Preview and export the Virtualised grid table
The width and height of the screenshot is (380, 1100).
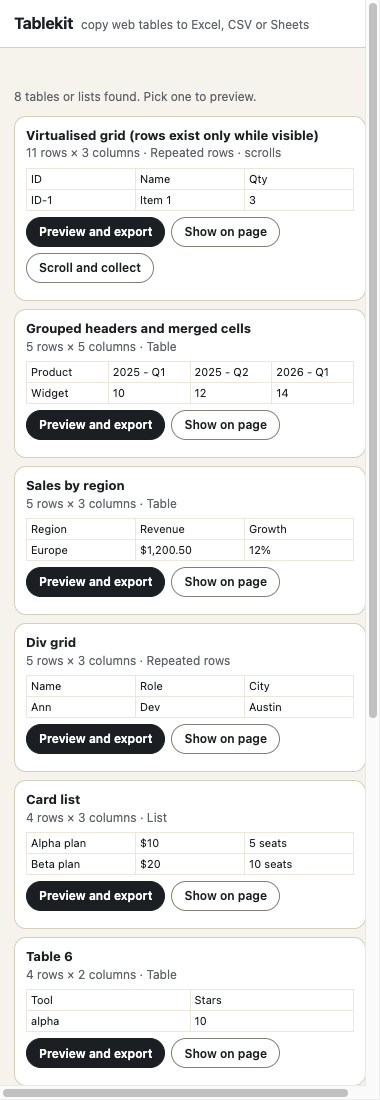(x=95, y=232)
